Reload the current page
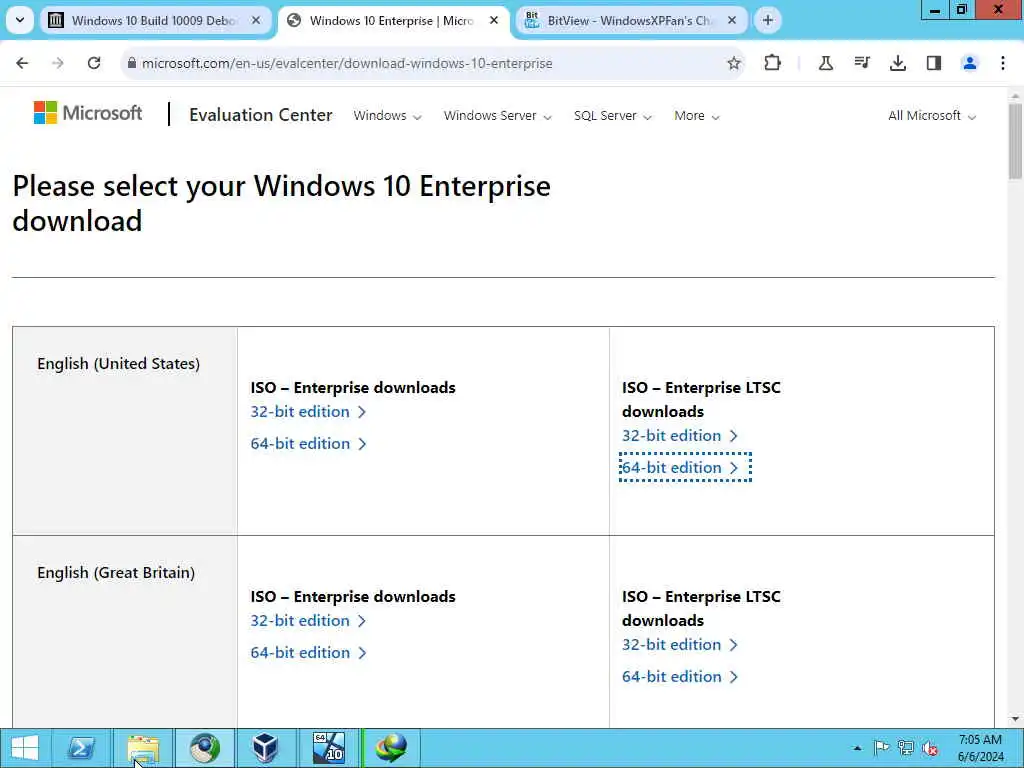Image resolution: width=1024 pixels, height=768 pixels. pyautogui.click(x=94, y=63)
